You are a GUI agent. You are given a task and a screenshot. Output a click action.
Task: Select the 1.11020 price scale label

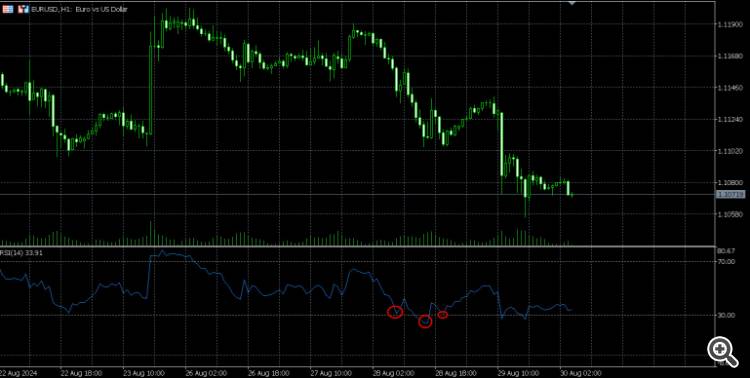click(x=730, y=151)
